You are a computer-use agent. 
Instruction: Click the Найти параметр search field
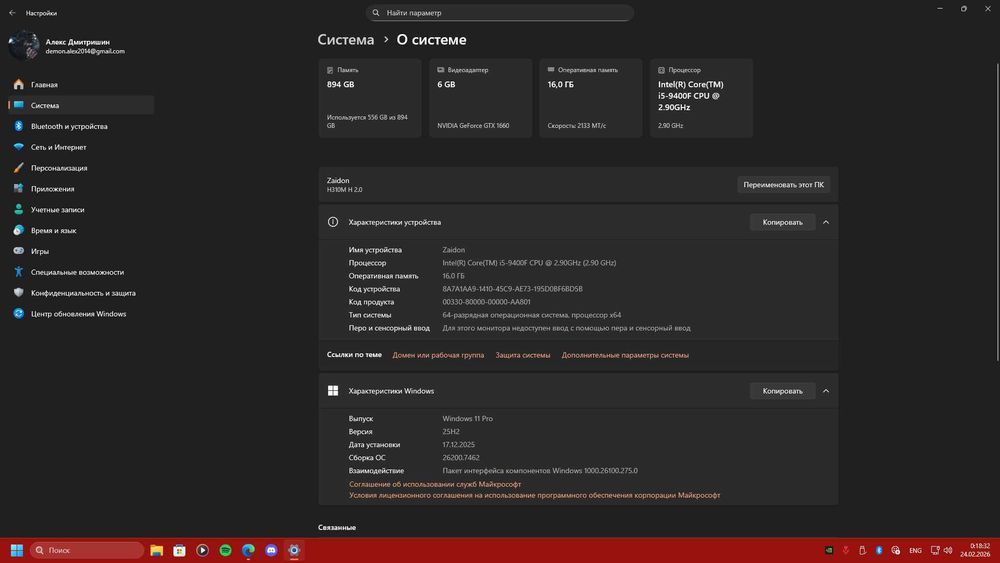[500, 13]
